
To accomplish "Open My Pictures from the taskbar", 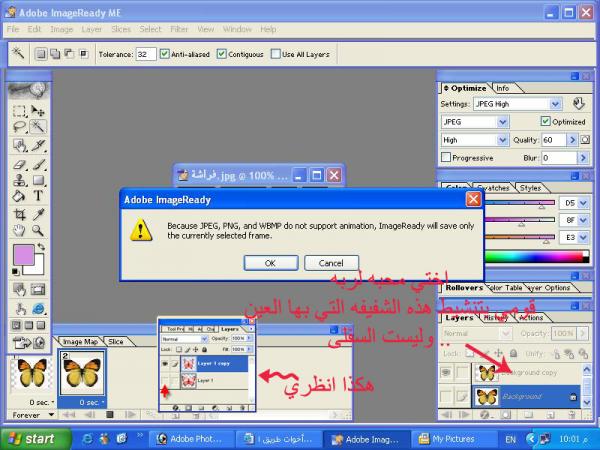I will coord(453,439).
